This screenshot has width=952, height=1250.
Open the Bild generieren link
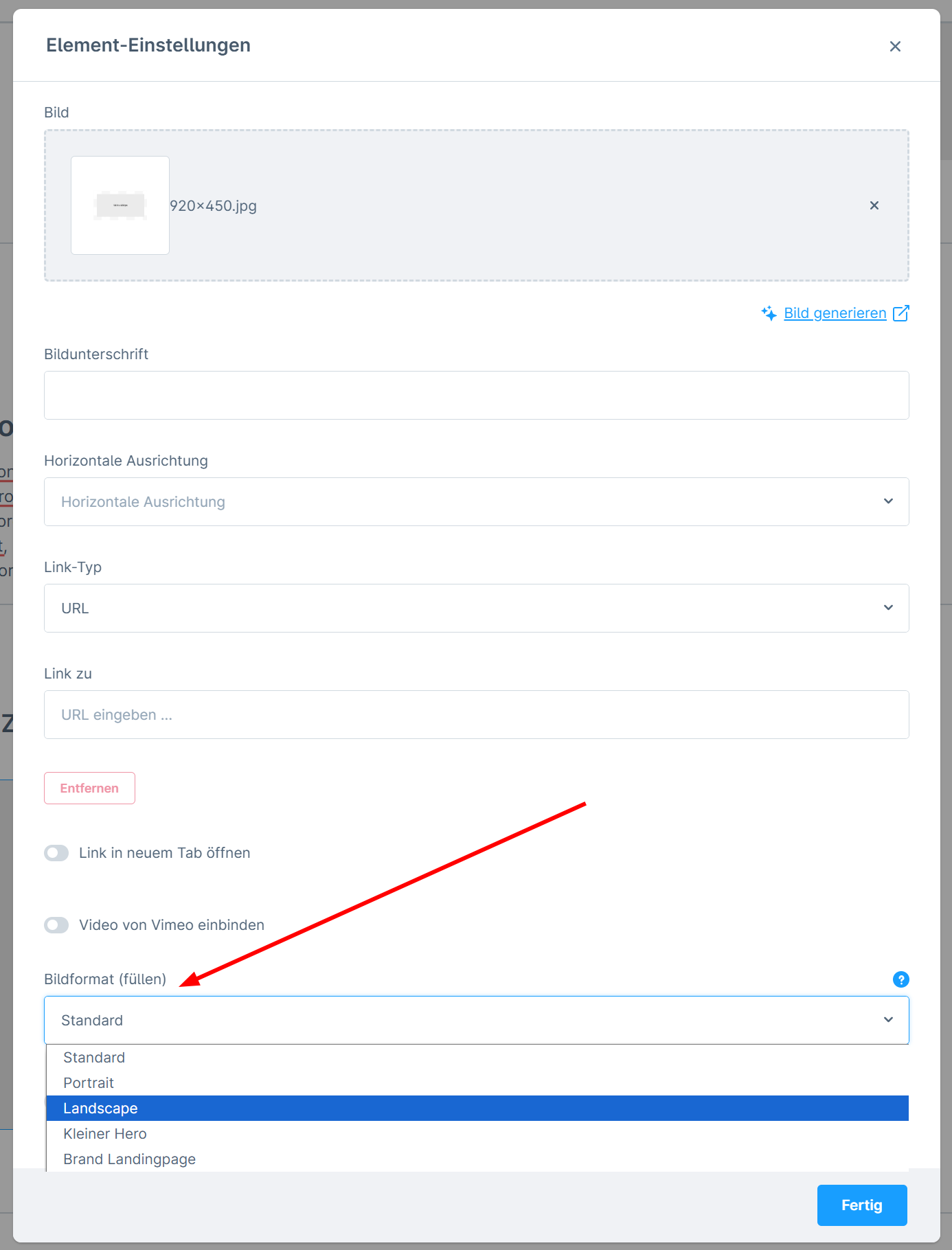pyautogui.click(x=835, y=313)
